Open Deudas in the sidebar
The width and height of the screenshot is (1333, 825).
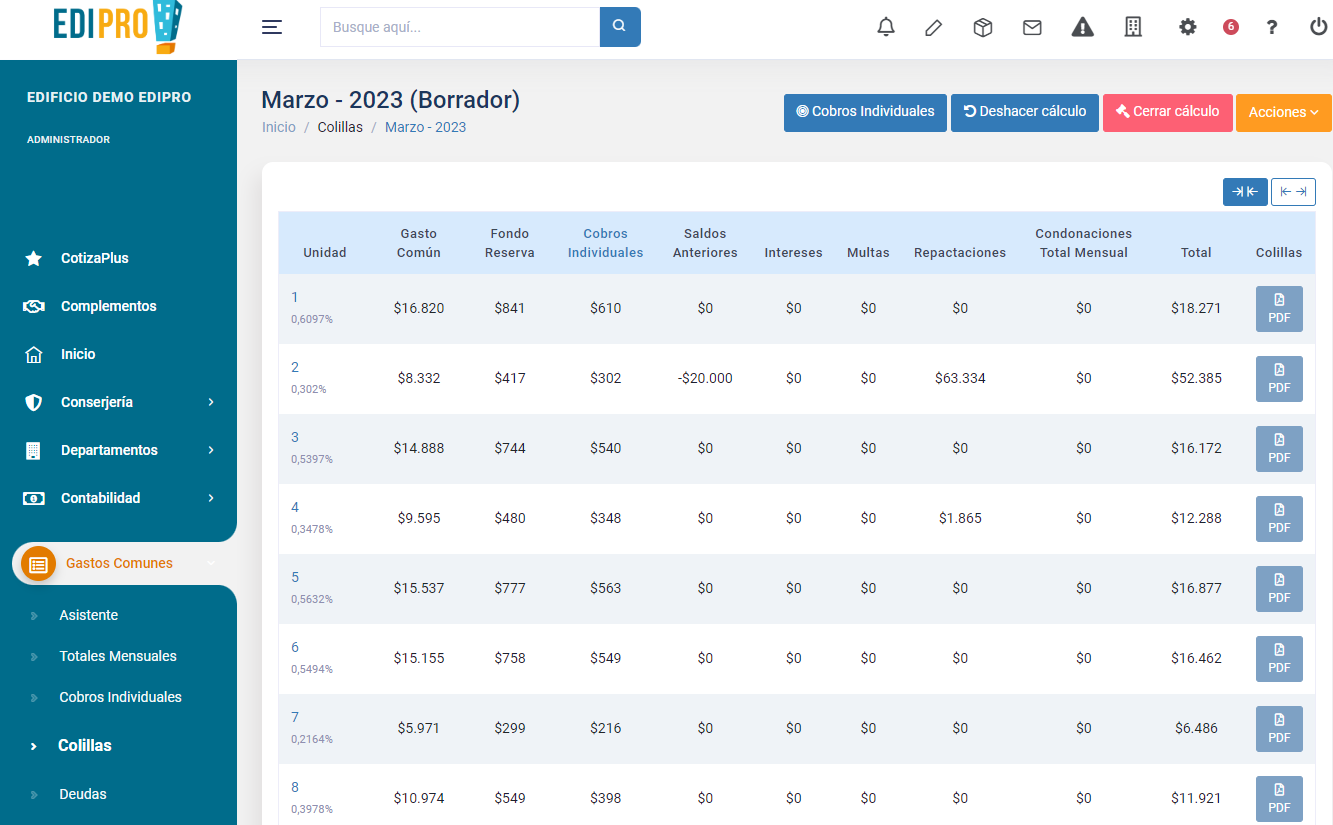tap(83, 794)
